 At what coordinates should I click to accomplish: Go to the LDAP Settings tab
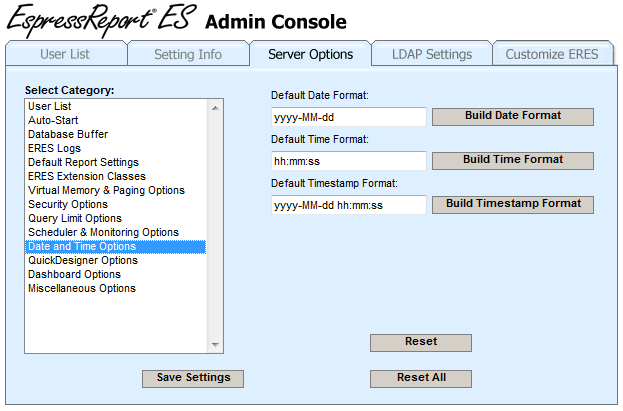click(432, 54)
